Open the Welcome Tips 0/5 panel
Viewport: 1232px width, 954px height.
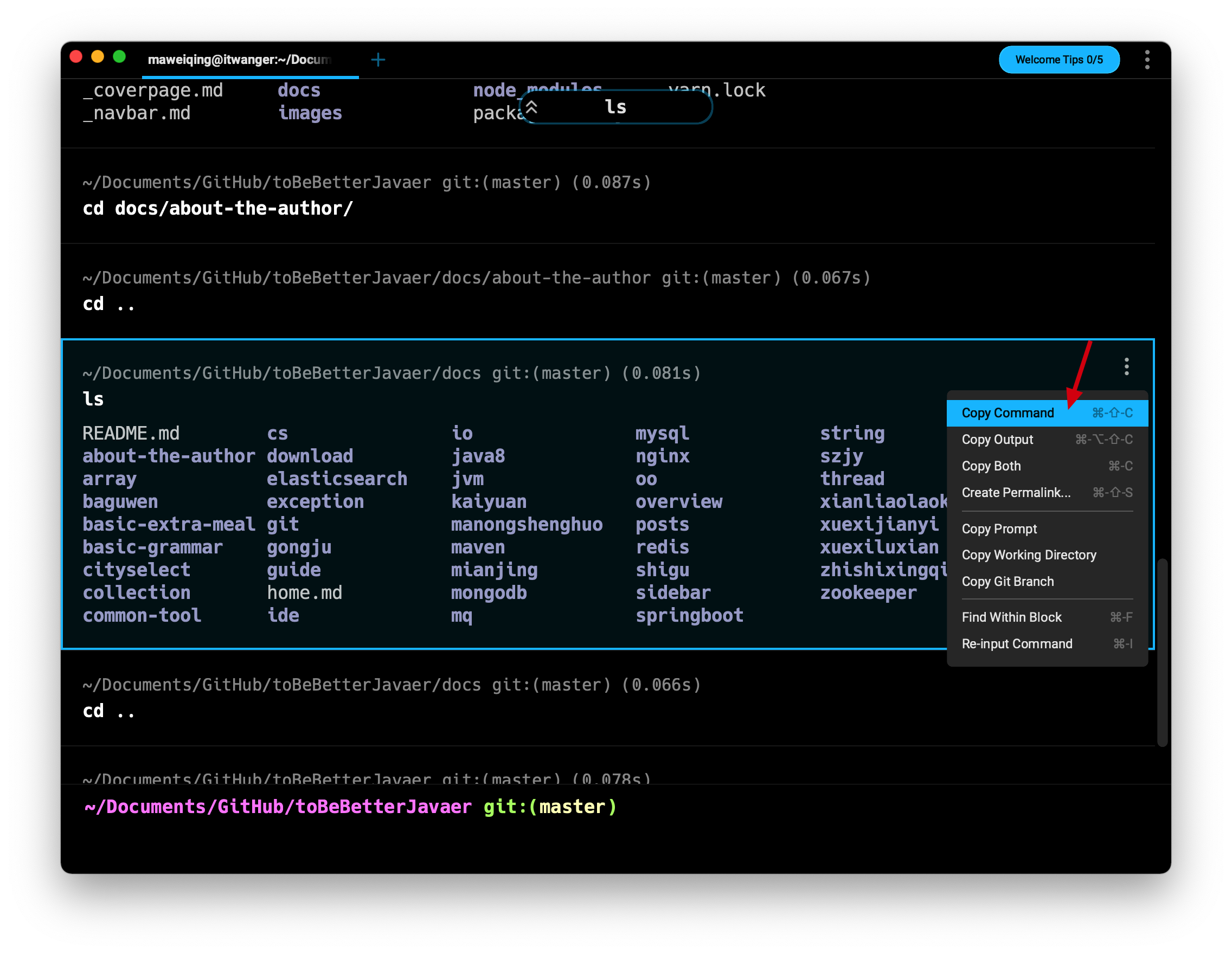[x=1059, y=59]
